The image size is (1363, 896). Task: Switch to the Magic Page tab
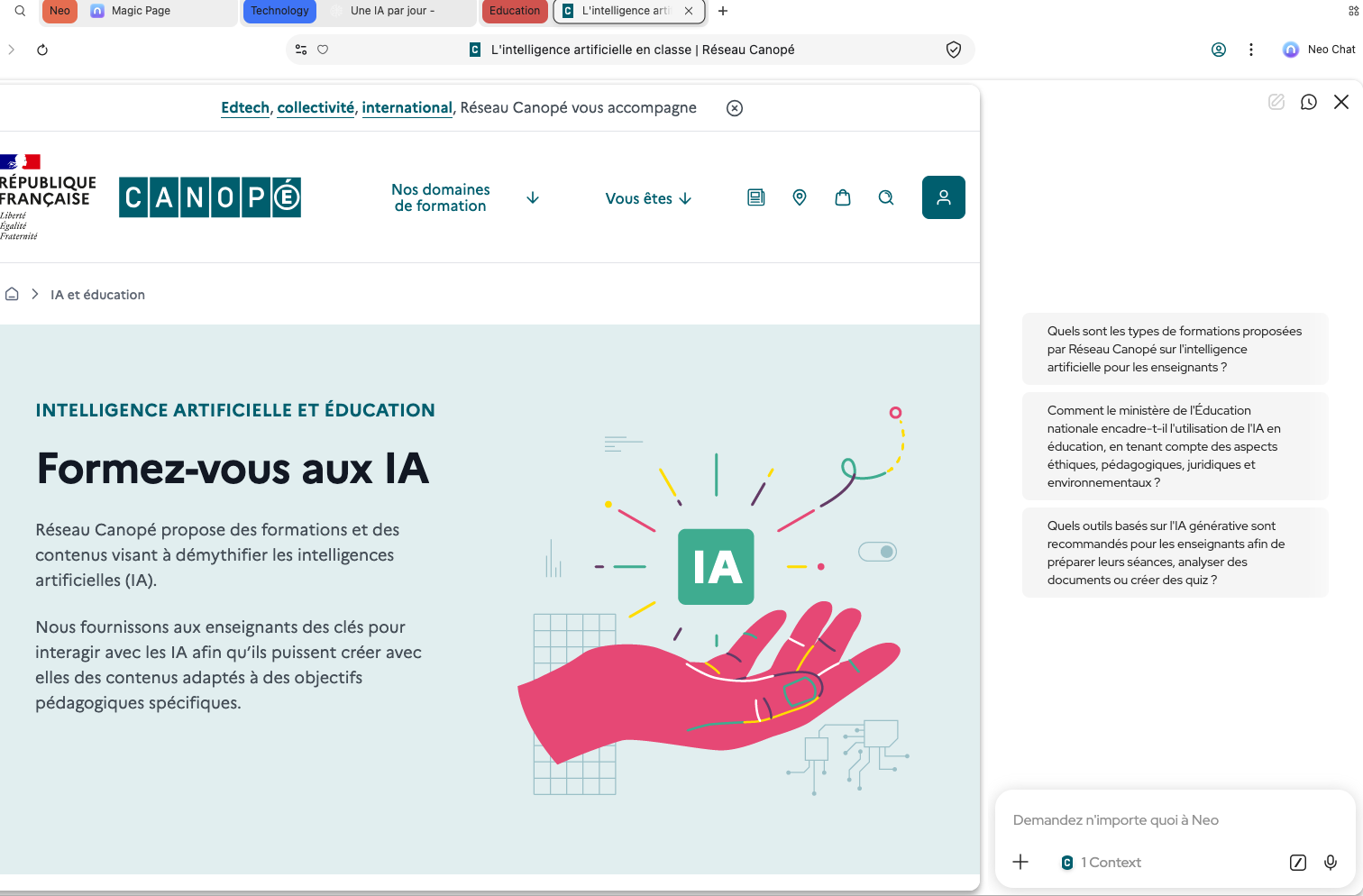pos(141,11)
